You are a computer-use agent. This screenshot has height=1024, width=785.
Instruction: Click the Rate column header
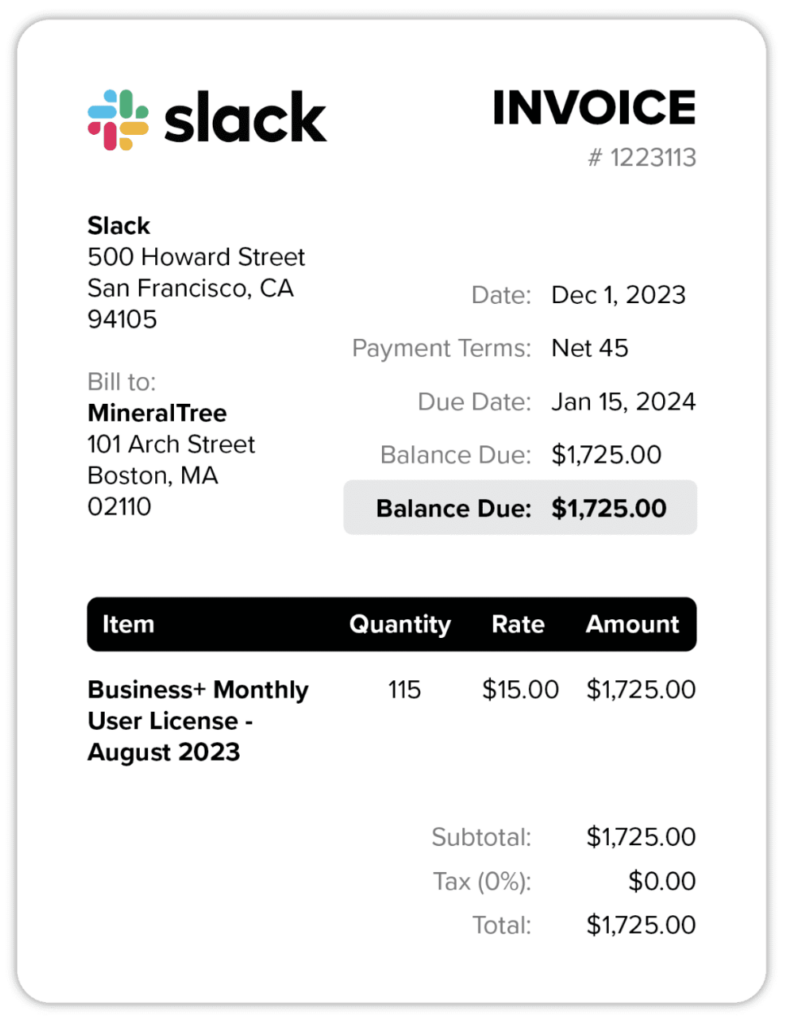coord(518,624)
